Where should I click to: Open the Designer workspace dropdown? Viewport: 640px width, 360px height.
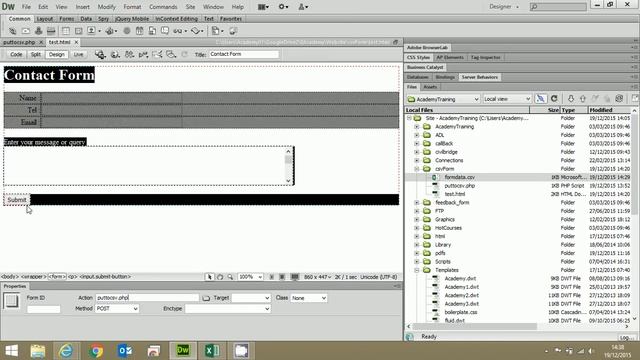[x=504, y=7]
